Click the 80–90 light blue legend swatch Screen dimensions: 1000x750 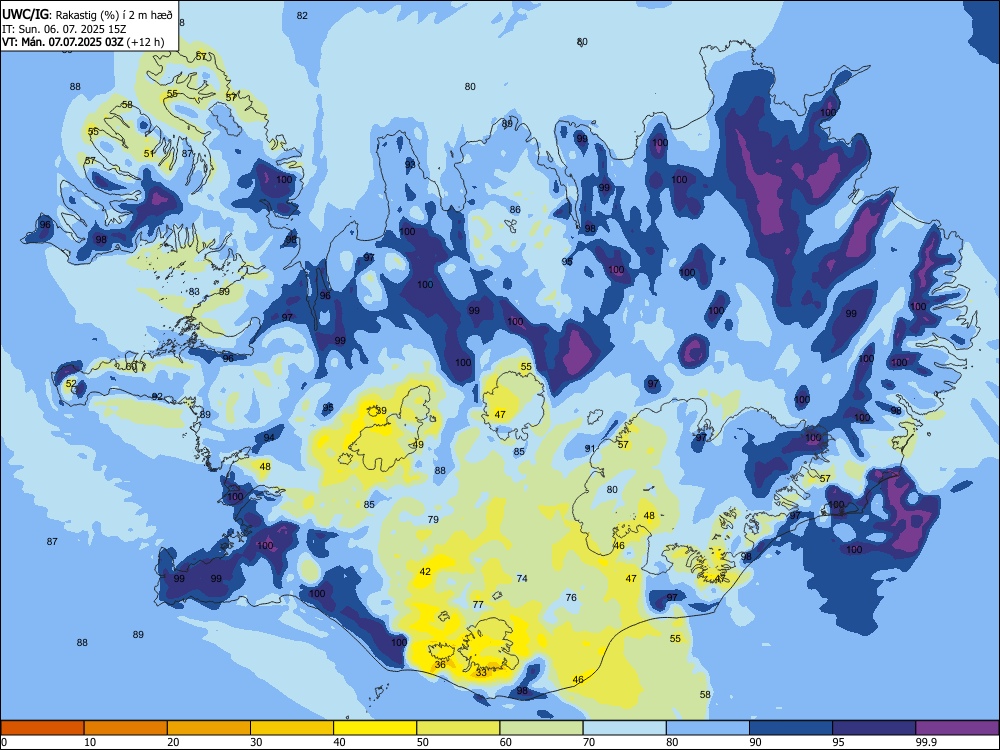click(707, 728)
